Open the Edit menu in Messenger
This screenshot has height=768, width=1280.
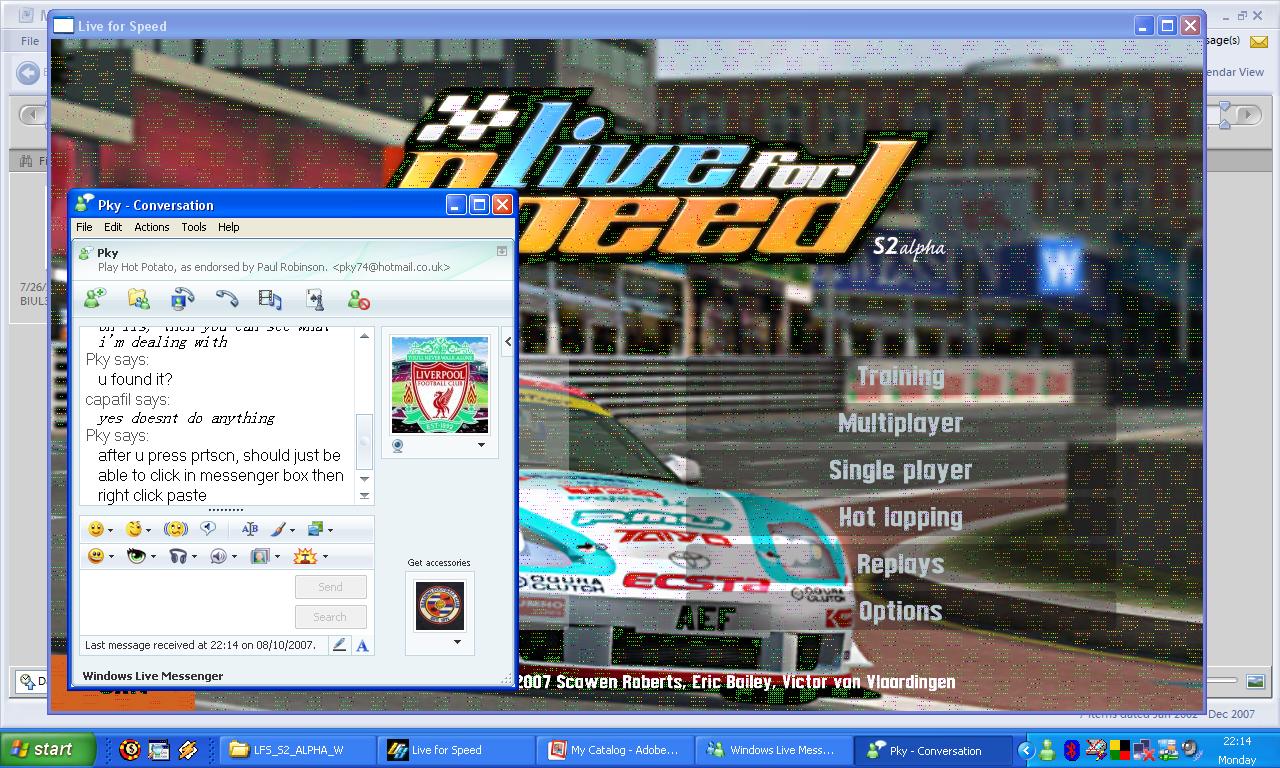point(113,227)
